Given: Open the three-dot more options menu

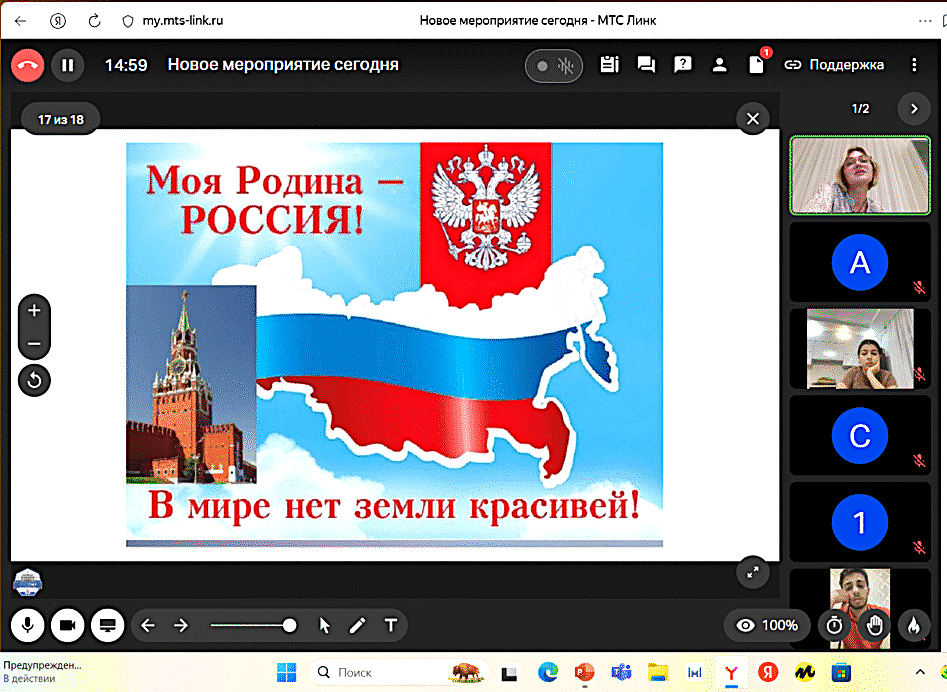Looking at the screenshot, I should click(x=914, y=65).
